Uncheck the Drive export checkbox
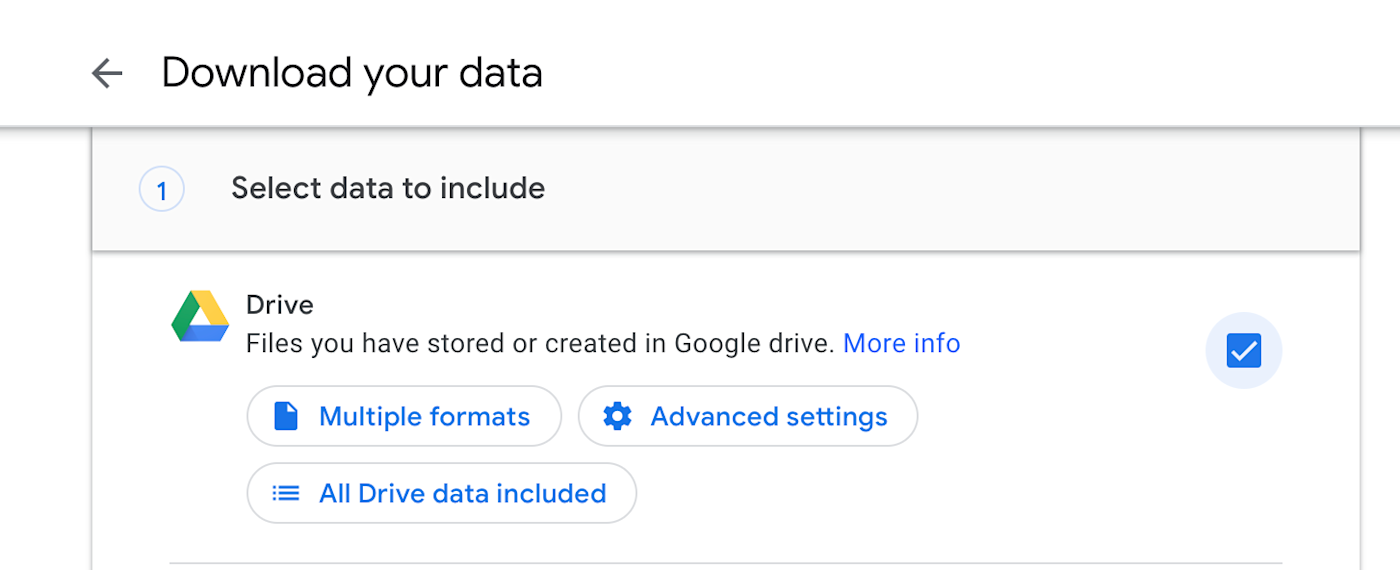Screen dimensions: 1400x570 [x=1243, y=350]
